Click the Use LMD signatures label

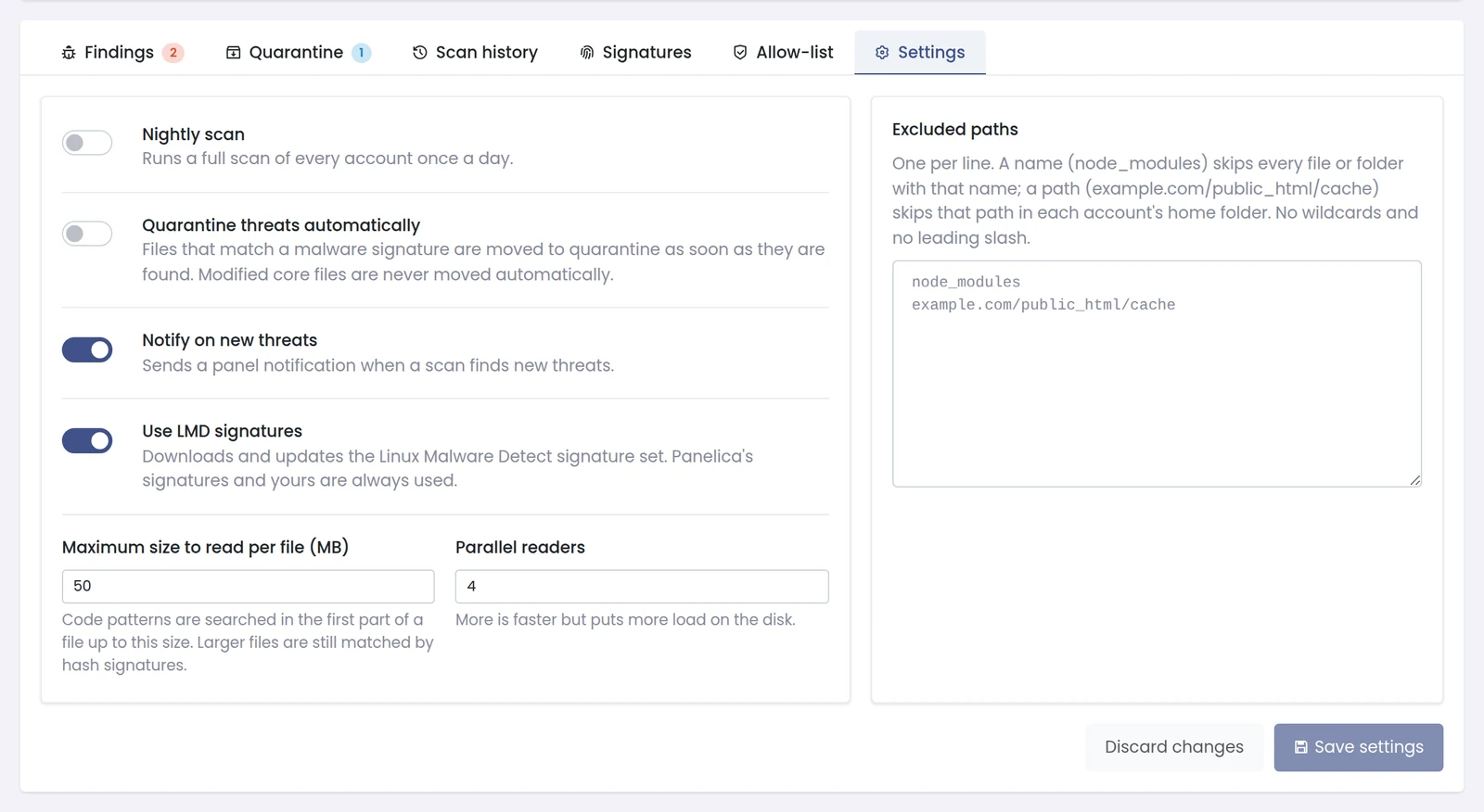tap(222, 431)
